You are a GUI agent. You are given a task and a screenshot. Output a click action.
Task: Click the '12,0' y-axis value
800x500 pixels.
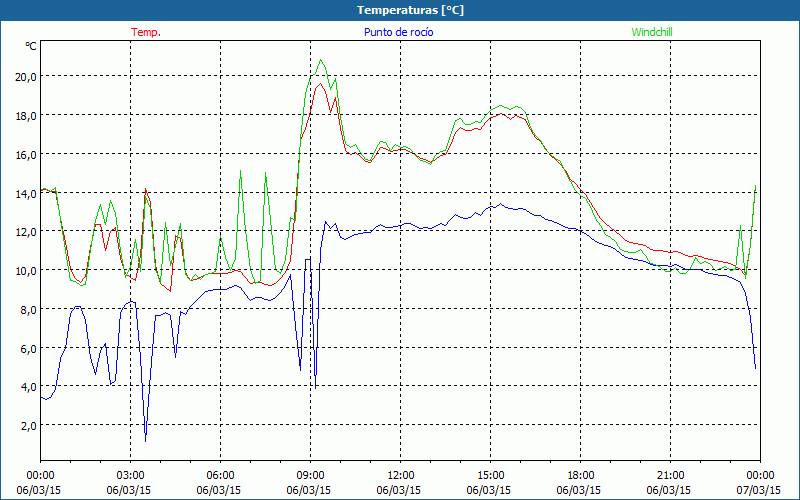click(x=26, y=232)
